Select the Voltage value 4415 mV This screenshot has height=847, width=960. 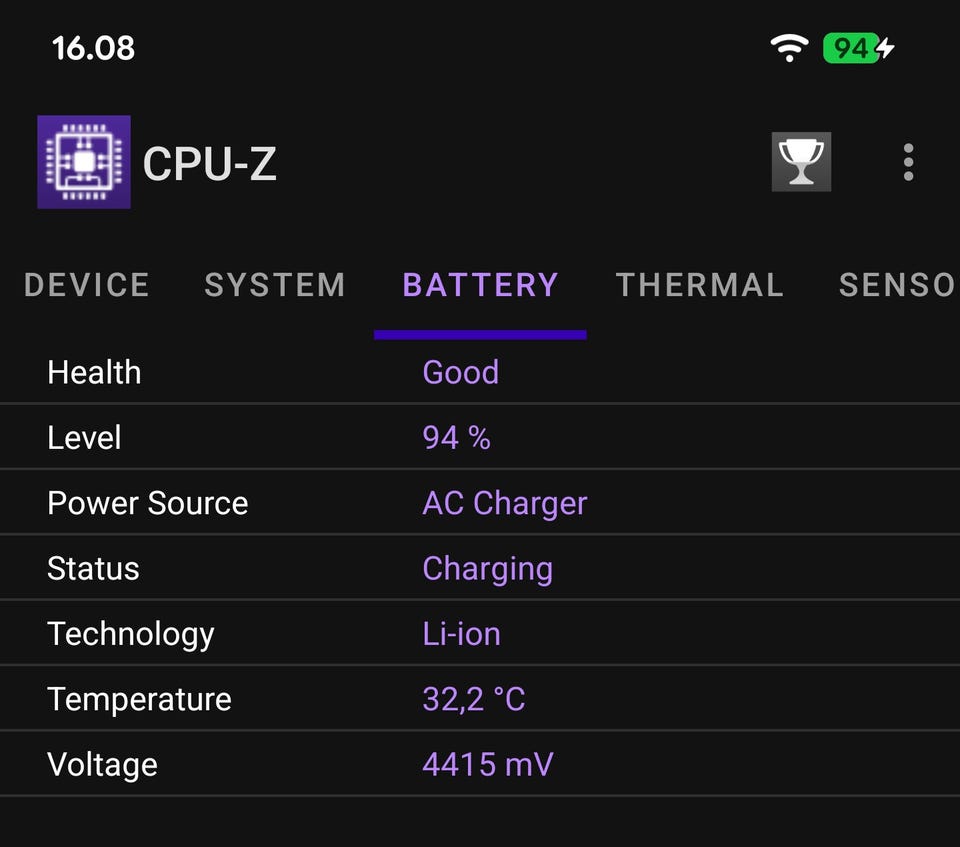[487, 765]
